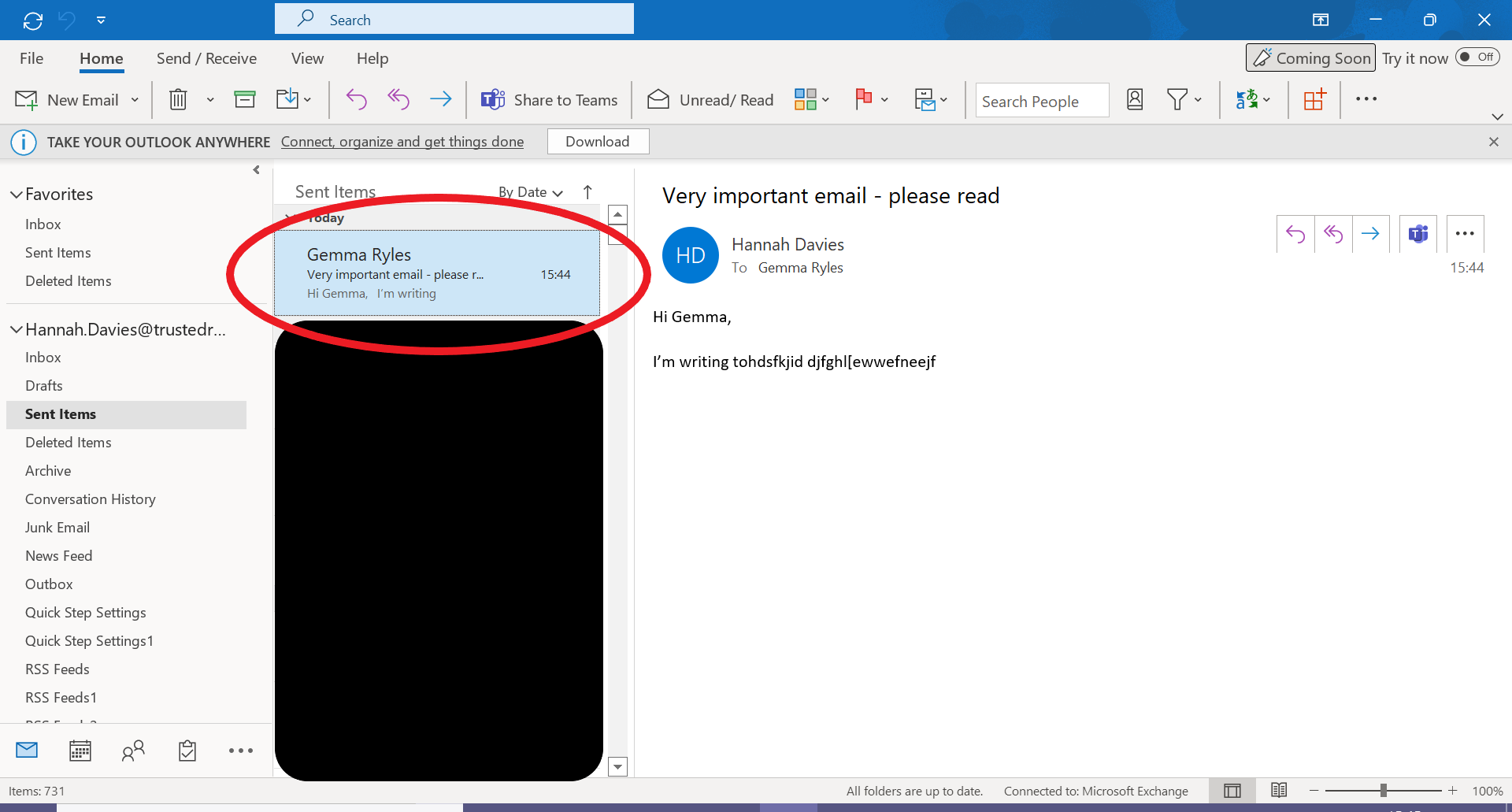This screenshot has width=1512, height=812.
Task: Collapse the Hannah.Davies account tree
Action: coord(16,330)
